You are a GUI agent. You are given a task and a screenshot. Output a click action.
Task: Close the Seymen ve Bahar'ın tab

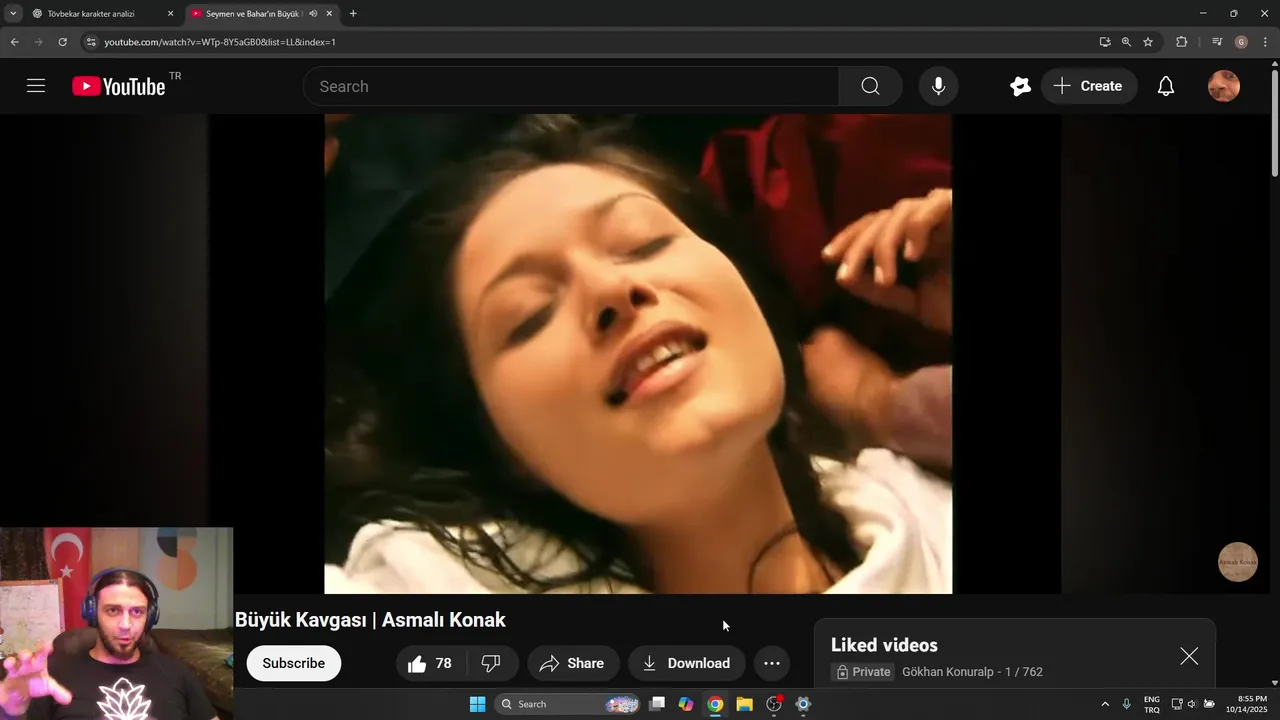click(329, 14)
